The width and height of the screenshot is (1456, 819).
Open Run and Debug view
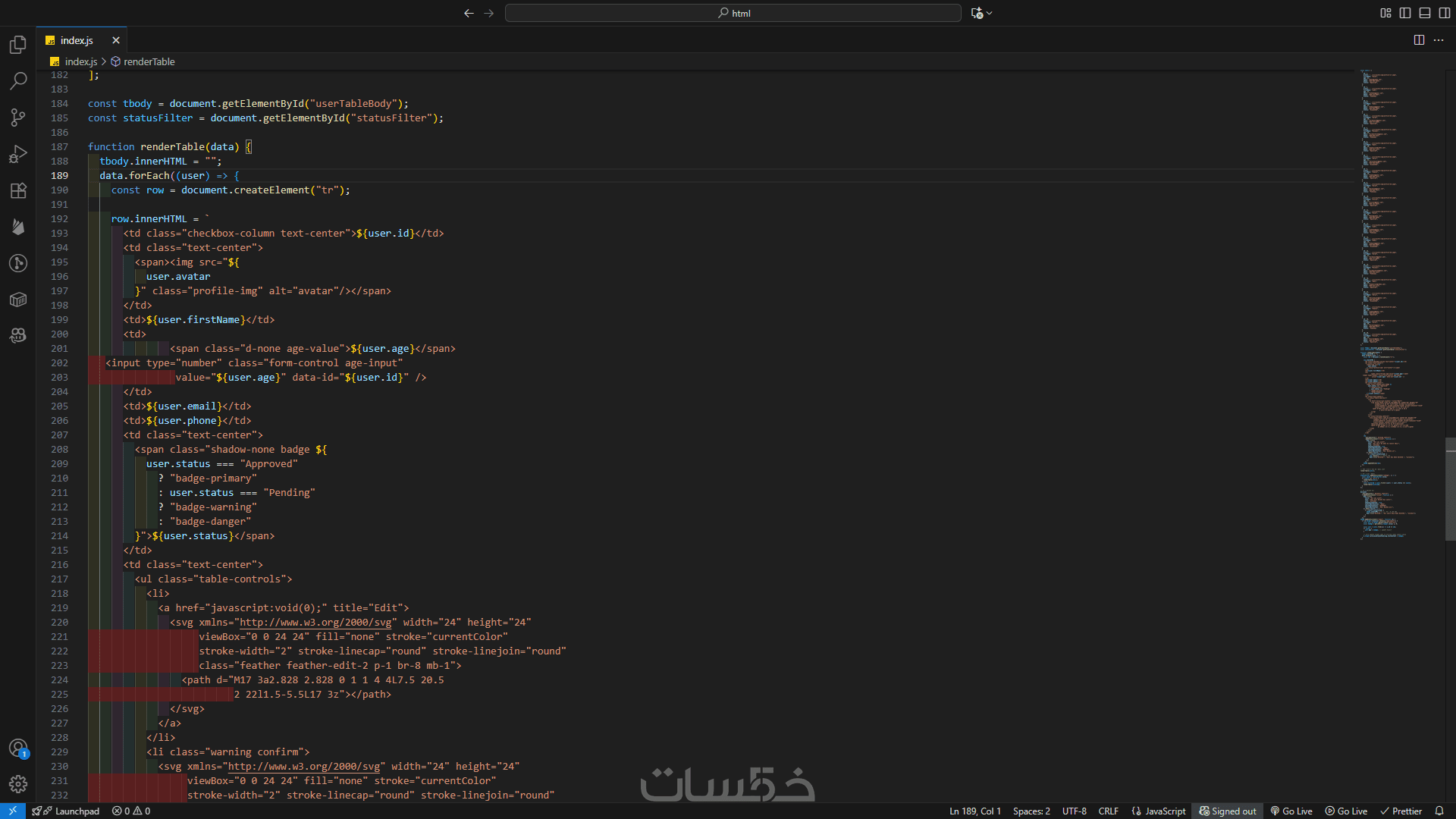(18, 154)
